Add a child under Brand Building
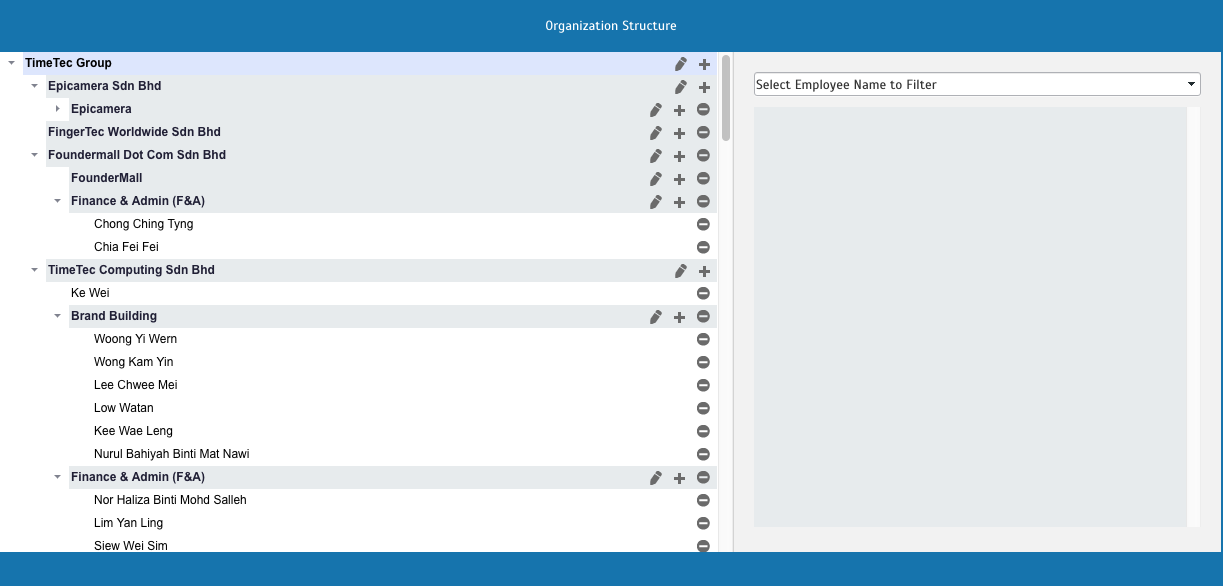Screen dimensions: 1224x588 pyautogui.click(x=679, y=317)
